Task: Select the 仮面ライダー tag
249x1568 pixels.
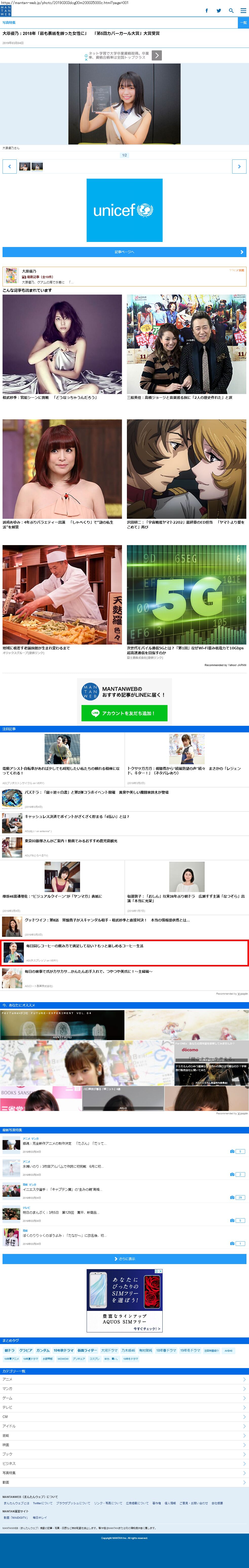Action: pyautogui.click(x=87, y=1351)
